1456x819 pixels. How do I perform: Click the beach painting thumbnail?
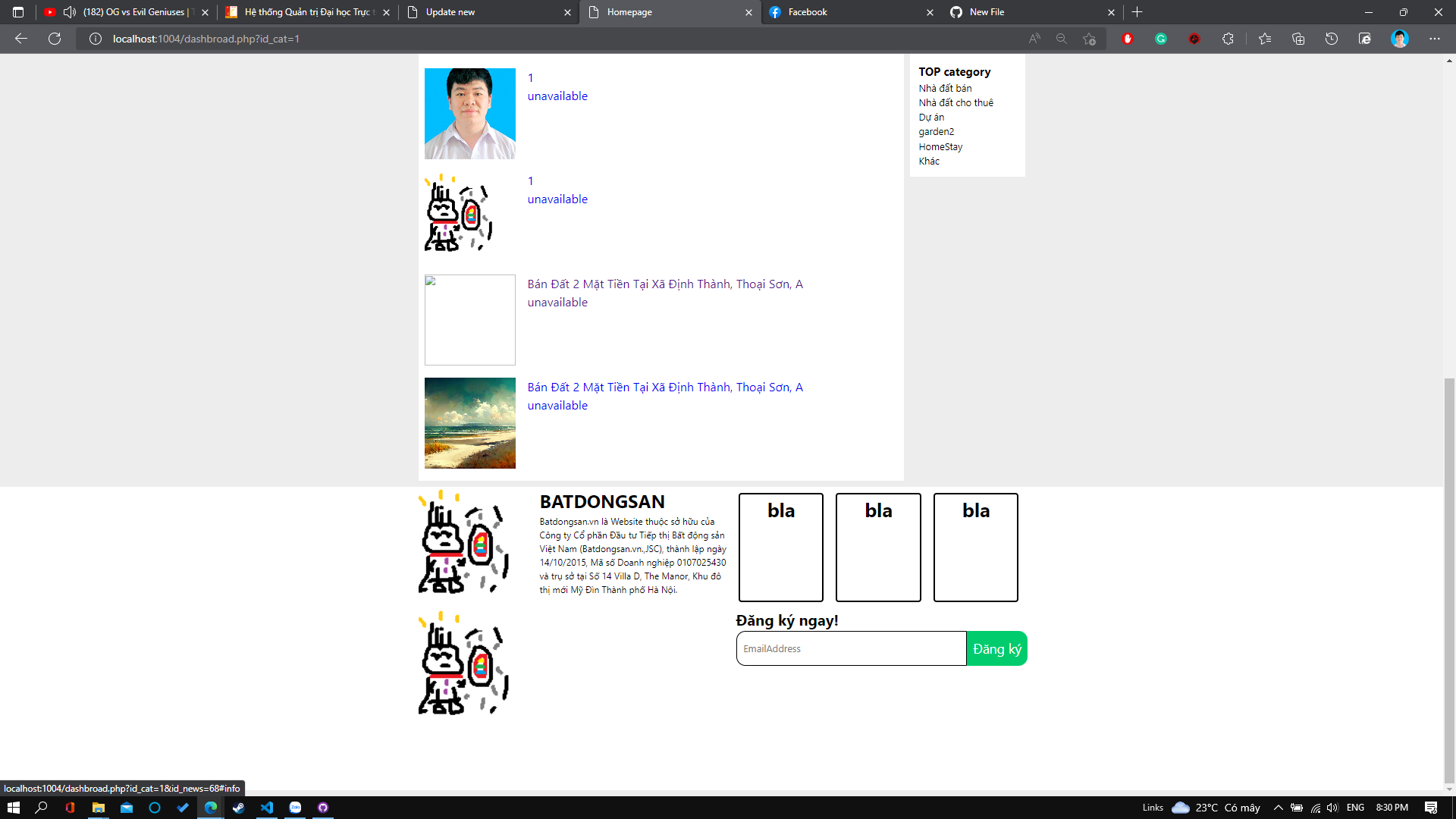(469, 423)
